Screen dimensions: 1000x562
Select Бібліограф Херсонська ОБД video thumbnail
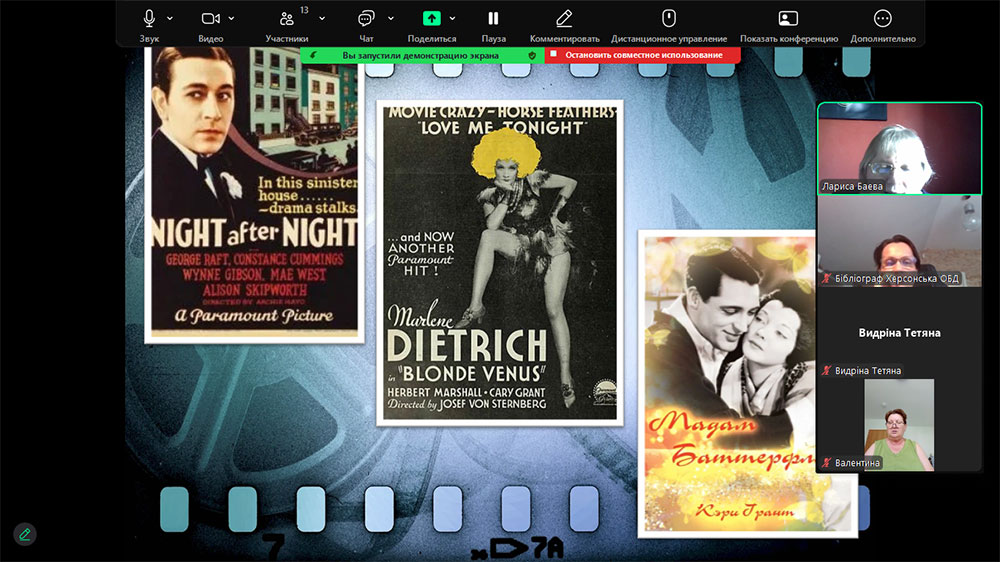[899, 240]
